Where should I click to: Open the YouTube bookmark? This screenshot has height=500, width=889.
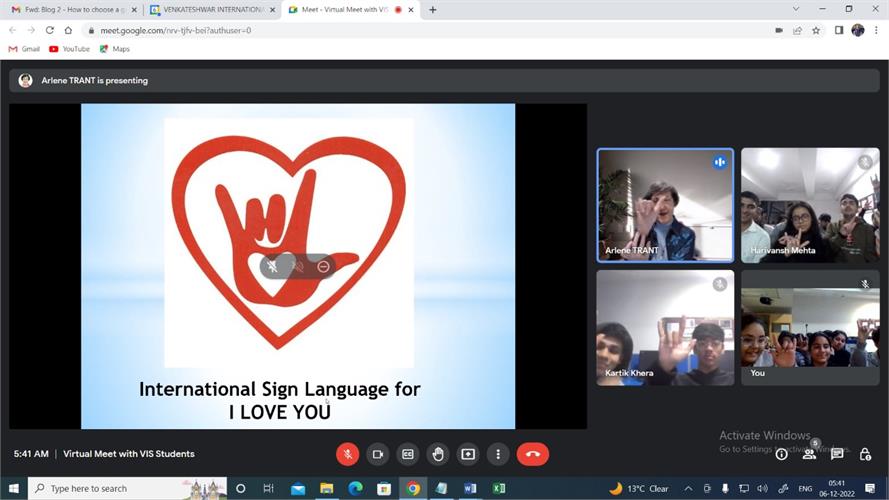(x=69, y=48)
